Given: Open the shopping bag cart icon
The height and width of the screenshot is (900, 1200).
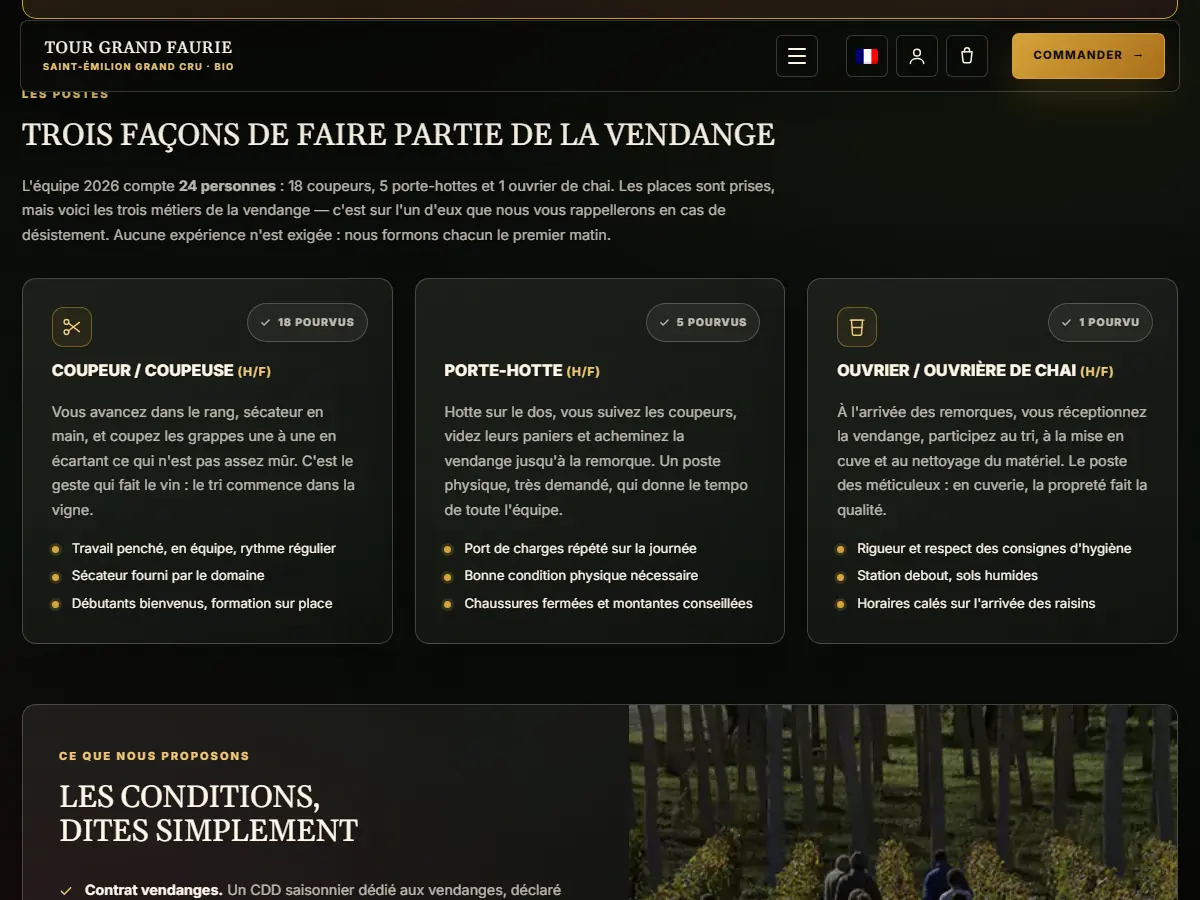Looking at the screenshot, I should pyautogui.click(x=967, y=56).
